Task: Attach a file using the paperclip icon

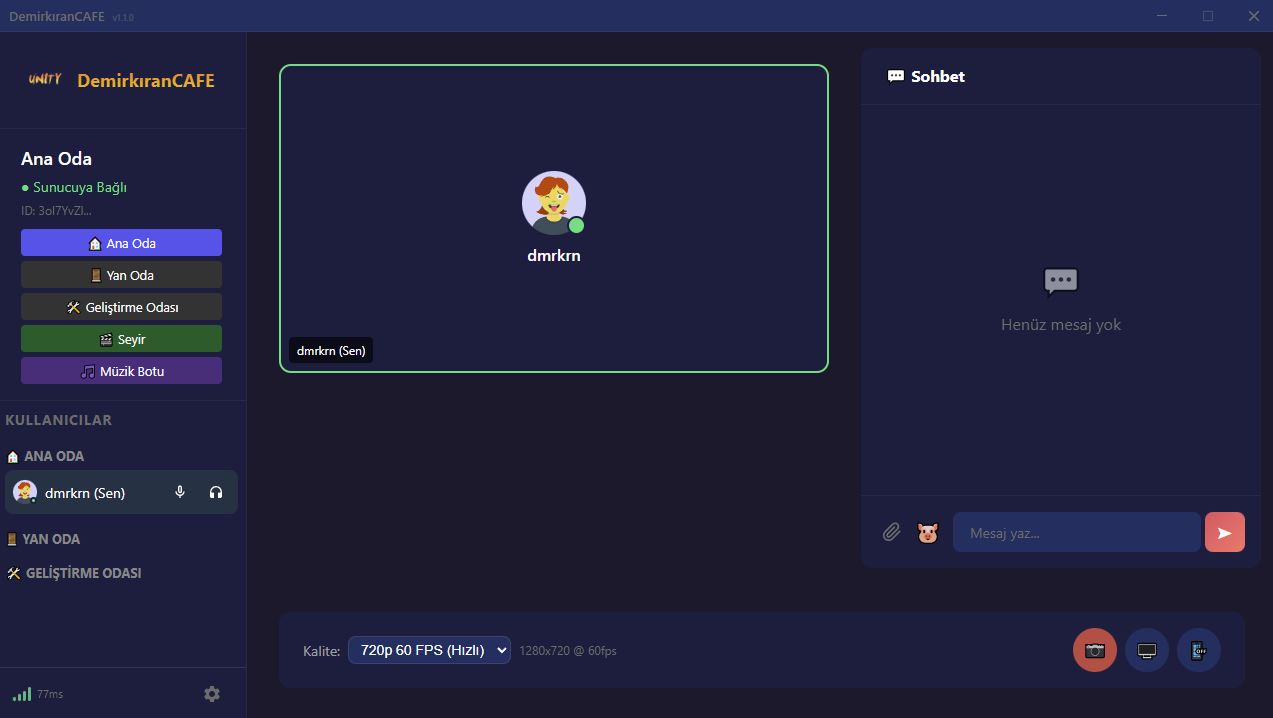Action: 891,533
